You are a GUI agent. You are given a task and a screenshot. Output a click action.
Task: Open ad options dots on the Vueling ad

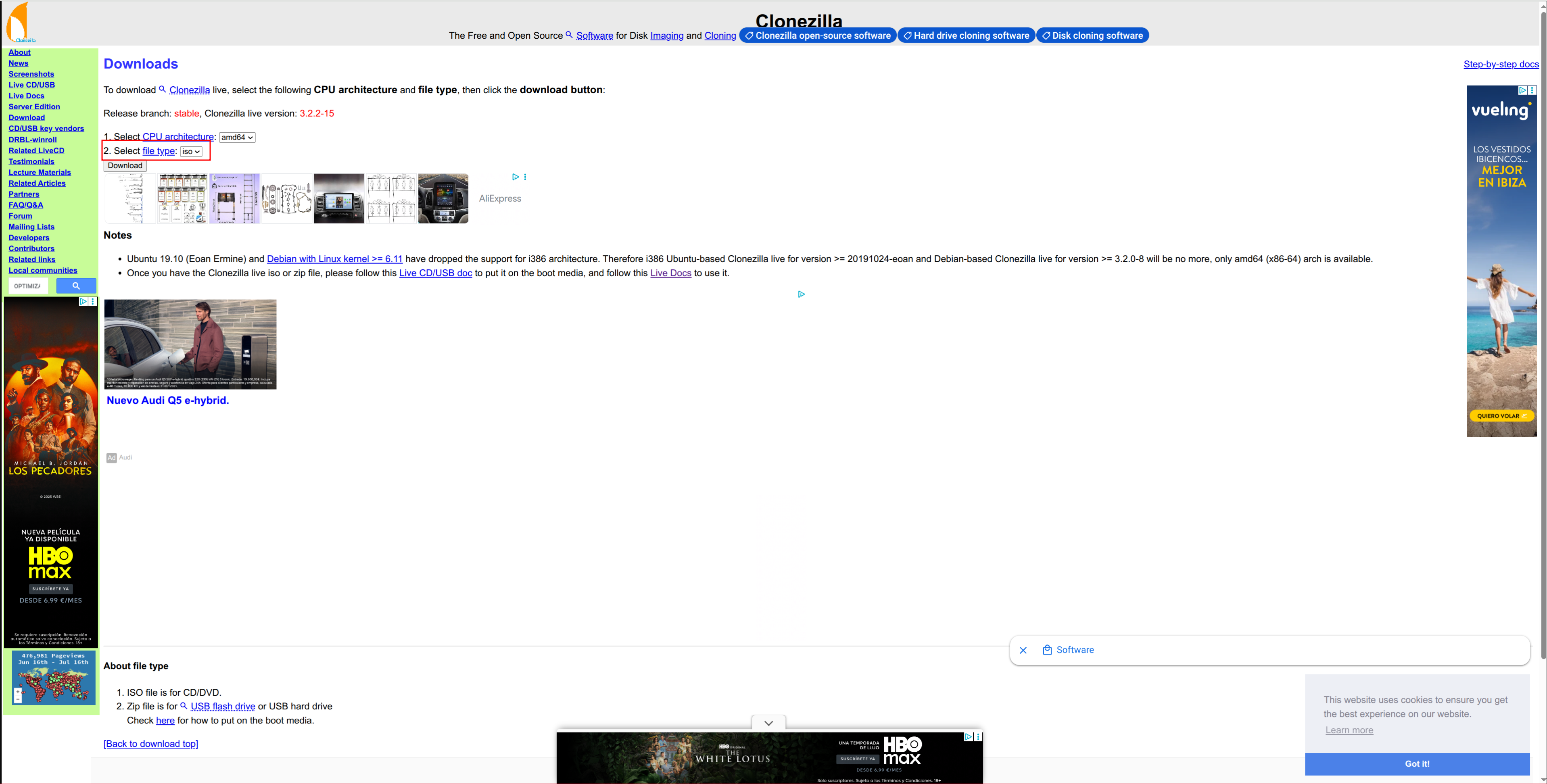tap(1532, 90)
